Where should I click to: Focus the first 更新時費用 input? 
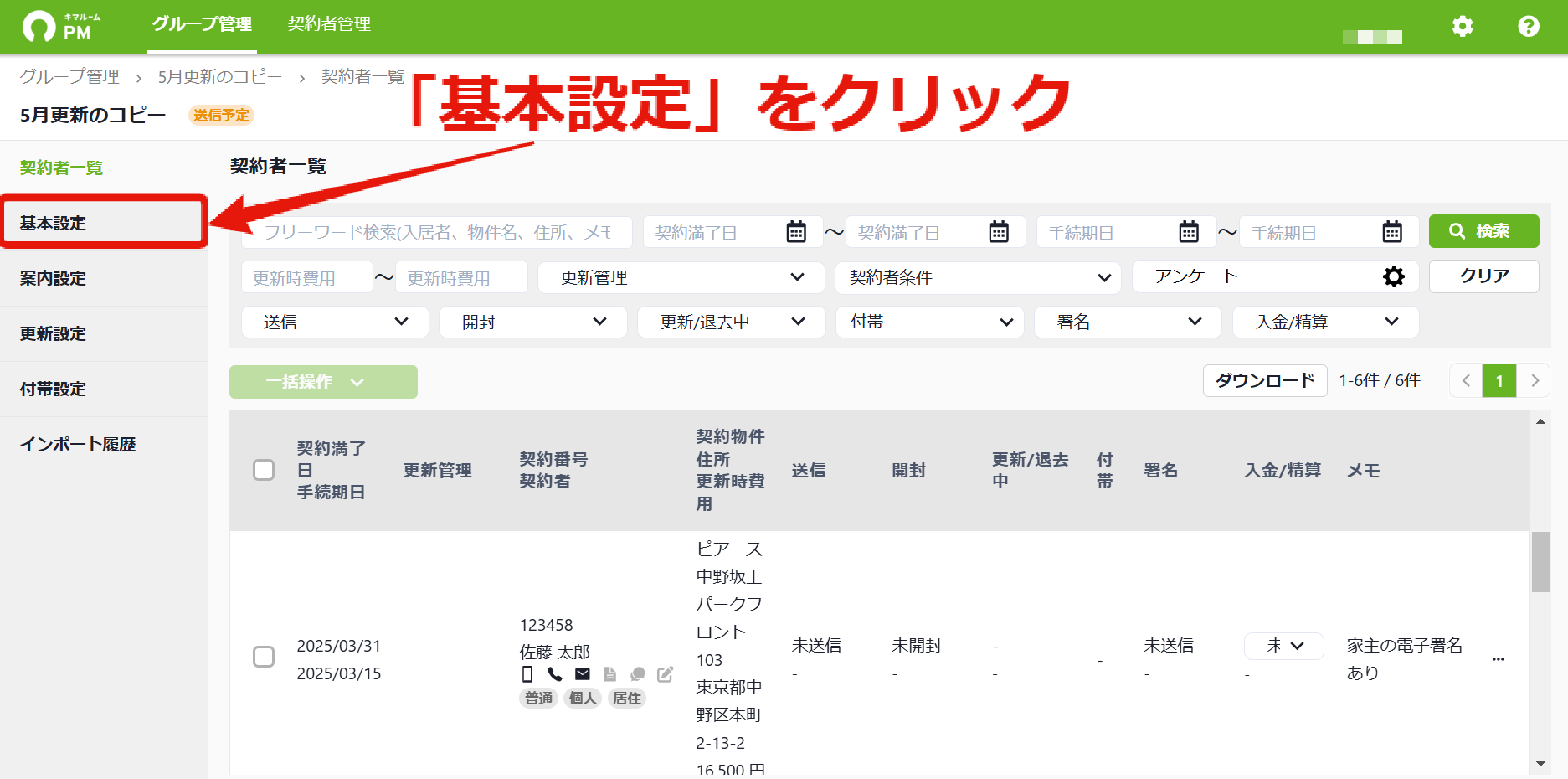(x=307, y=277)
